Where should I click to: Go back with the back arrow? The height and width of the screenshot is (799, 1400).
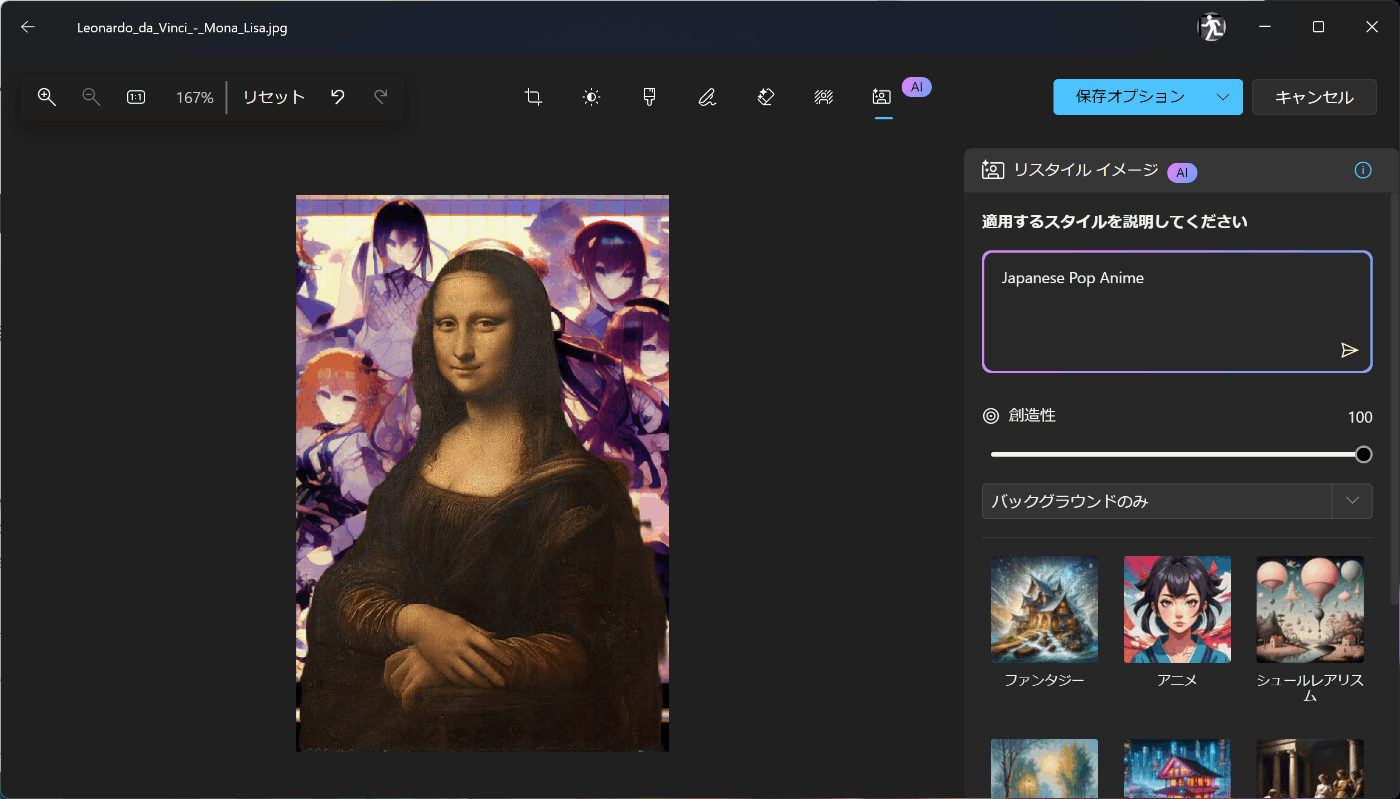pos(28,27)
